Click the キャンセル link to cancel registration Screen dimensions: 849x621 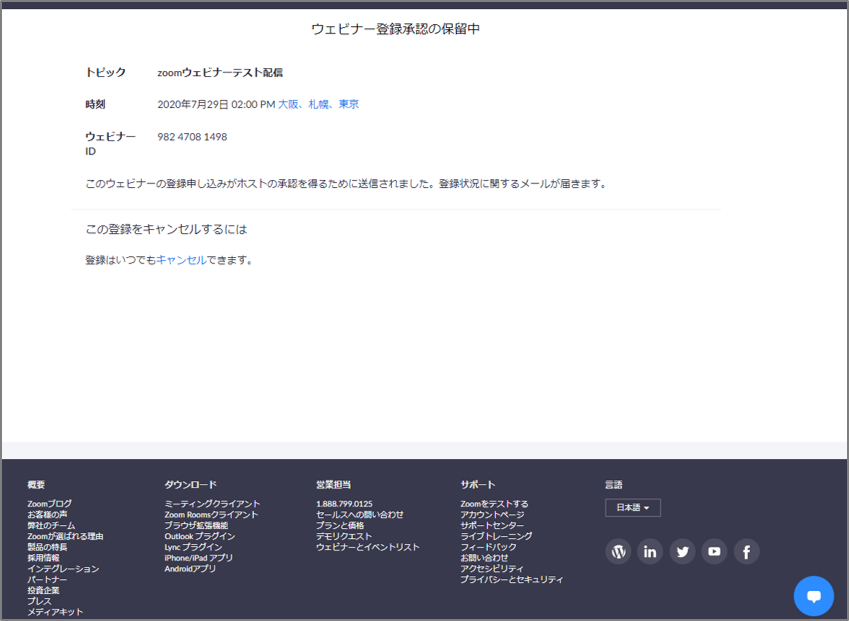click(x=181, y=260)
